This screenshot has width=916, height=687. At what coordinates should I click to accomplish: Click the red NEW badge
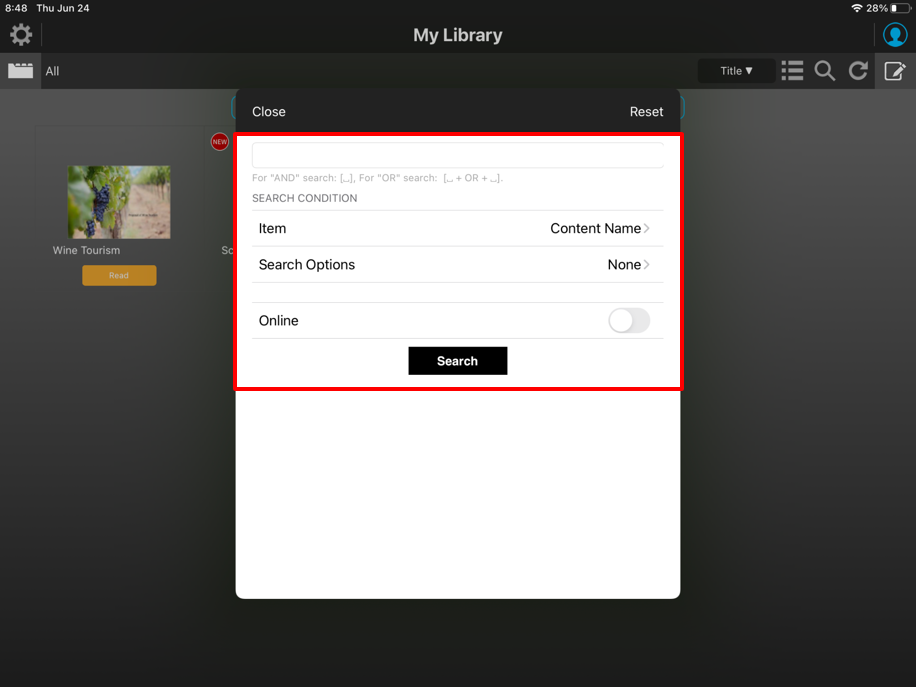[220, 142]
